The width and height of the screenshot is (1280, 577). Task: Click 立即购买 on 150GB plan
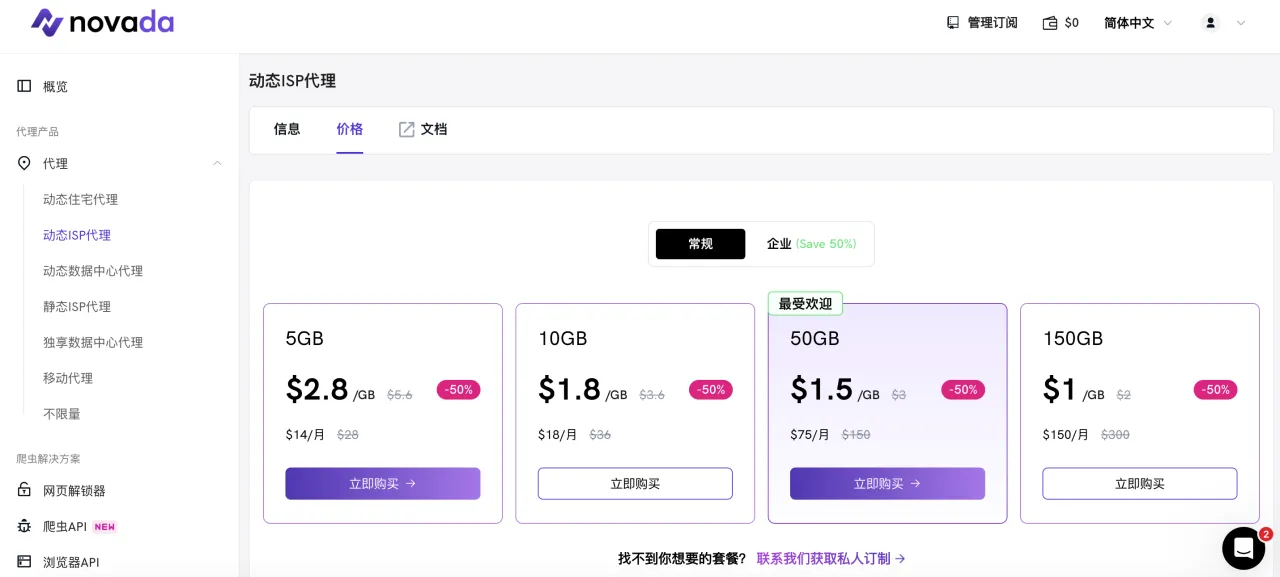(x=1139, y=483)
